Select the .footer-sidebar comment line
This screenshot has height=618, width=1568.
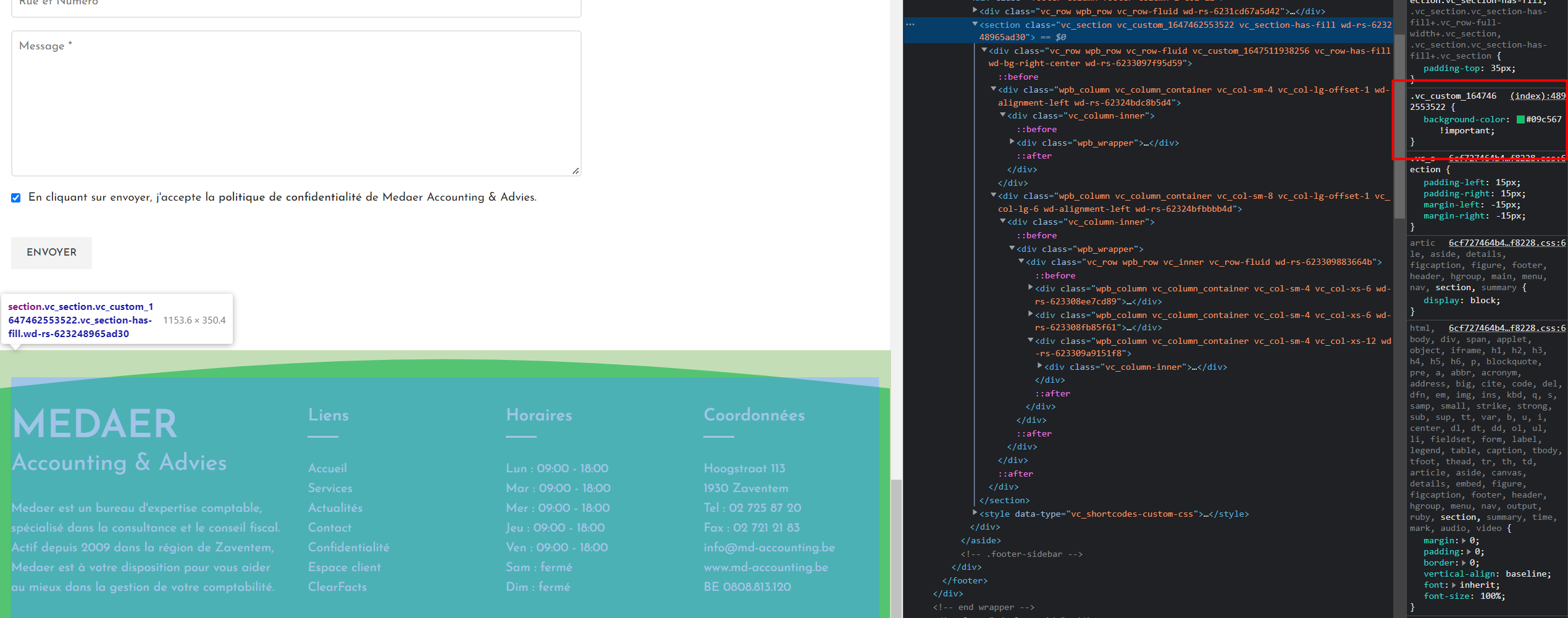click(x=1021, y=554)
